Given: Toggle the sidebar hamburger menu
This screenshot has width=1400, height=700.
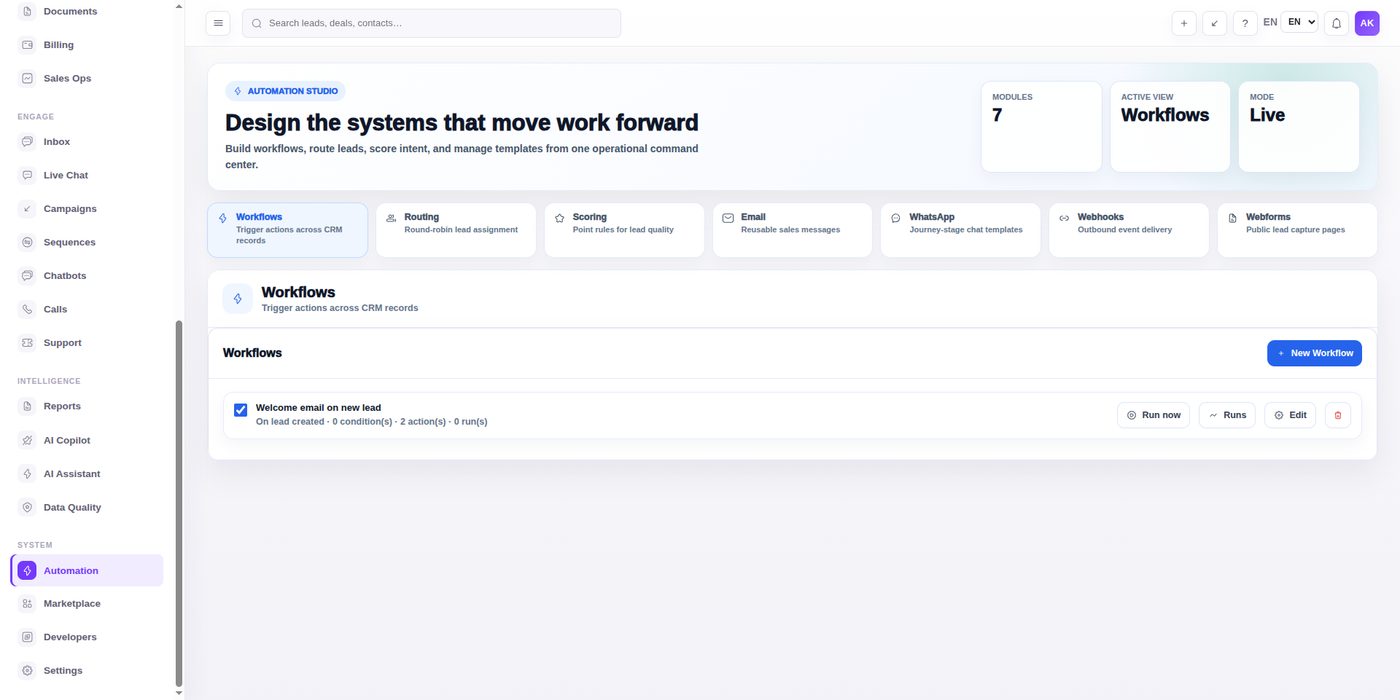Looking at the screenshot, I should coord(218,23).
